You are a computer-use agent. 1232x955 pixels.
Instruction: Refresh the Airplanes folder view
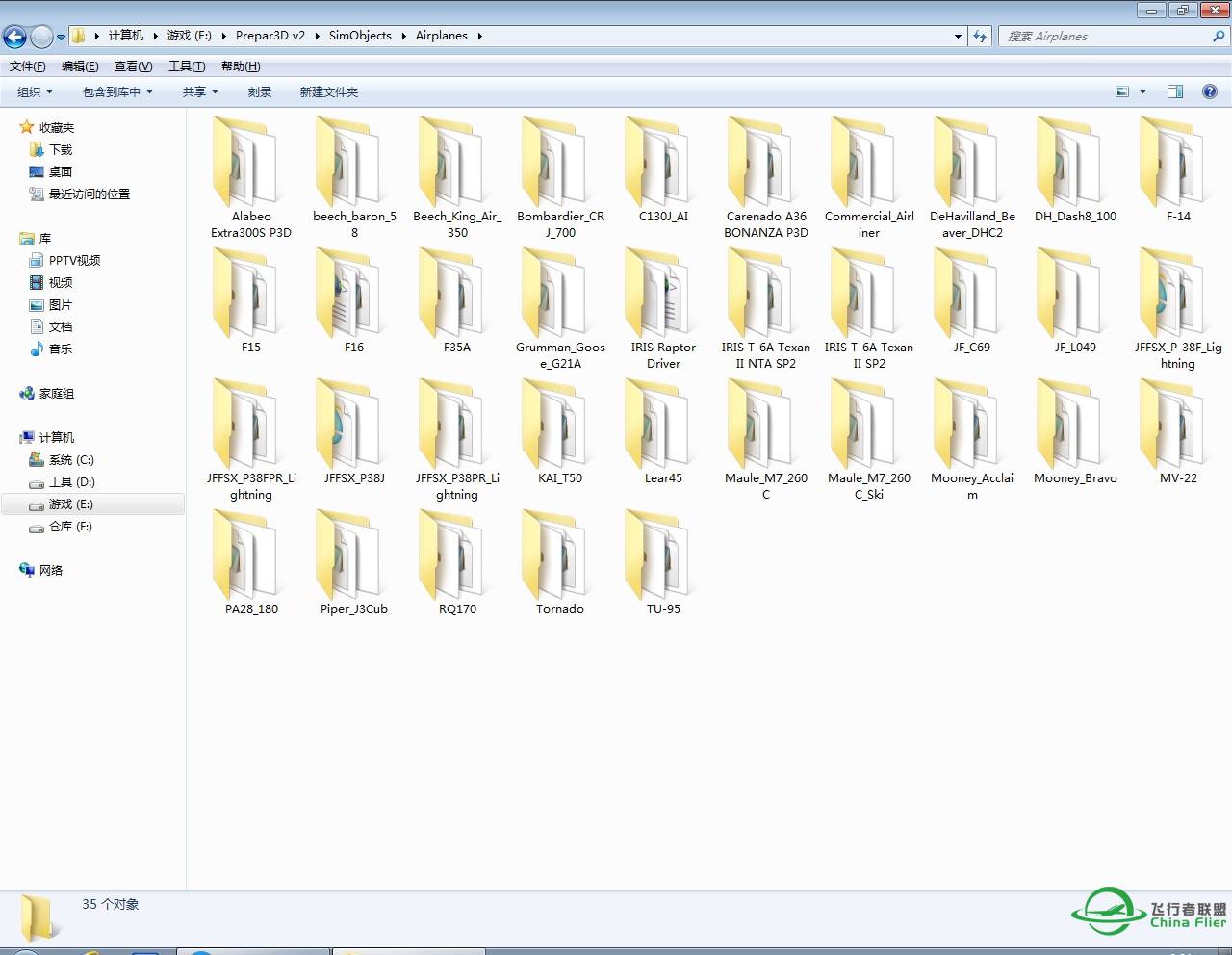980,36
